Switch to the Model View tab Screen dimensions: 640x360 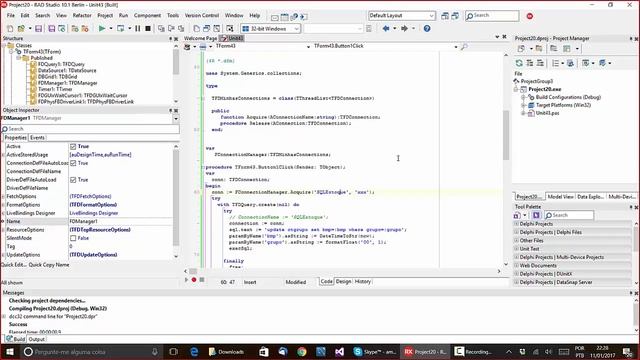point(560,197)
